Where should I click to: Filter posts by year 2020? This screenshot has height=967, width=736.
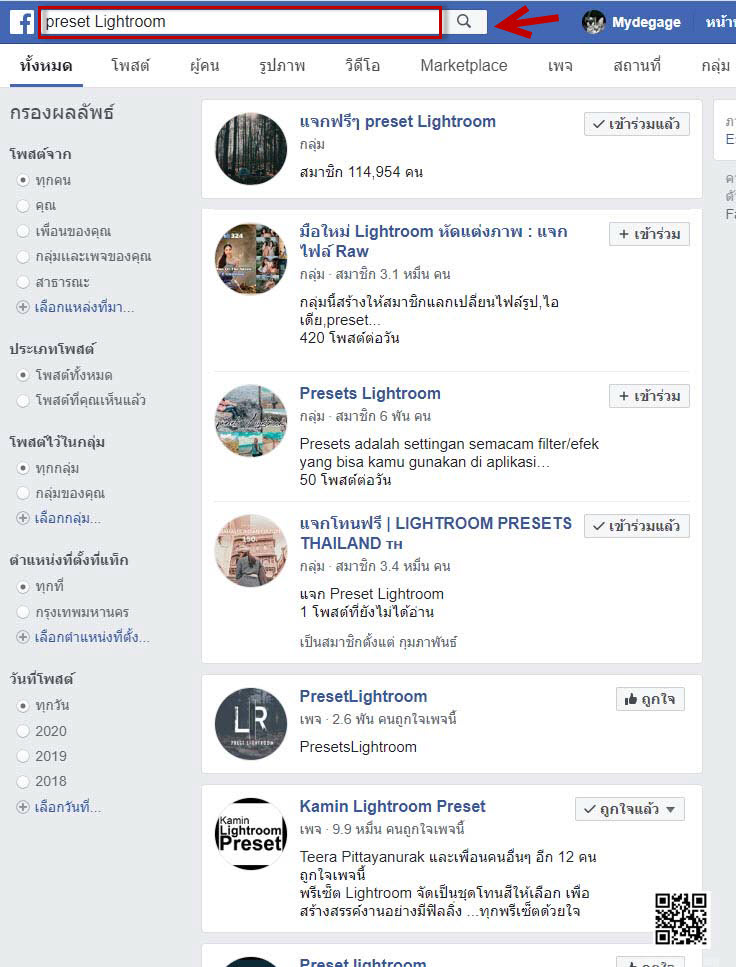coord(23,731)
